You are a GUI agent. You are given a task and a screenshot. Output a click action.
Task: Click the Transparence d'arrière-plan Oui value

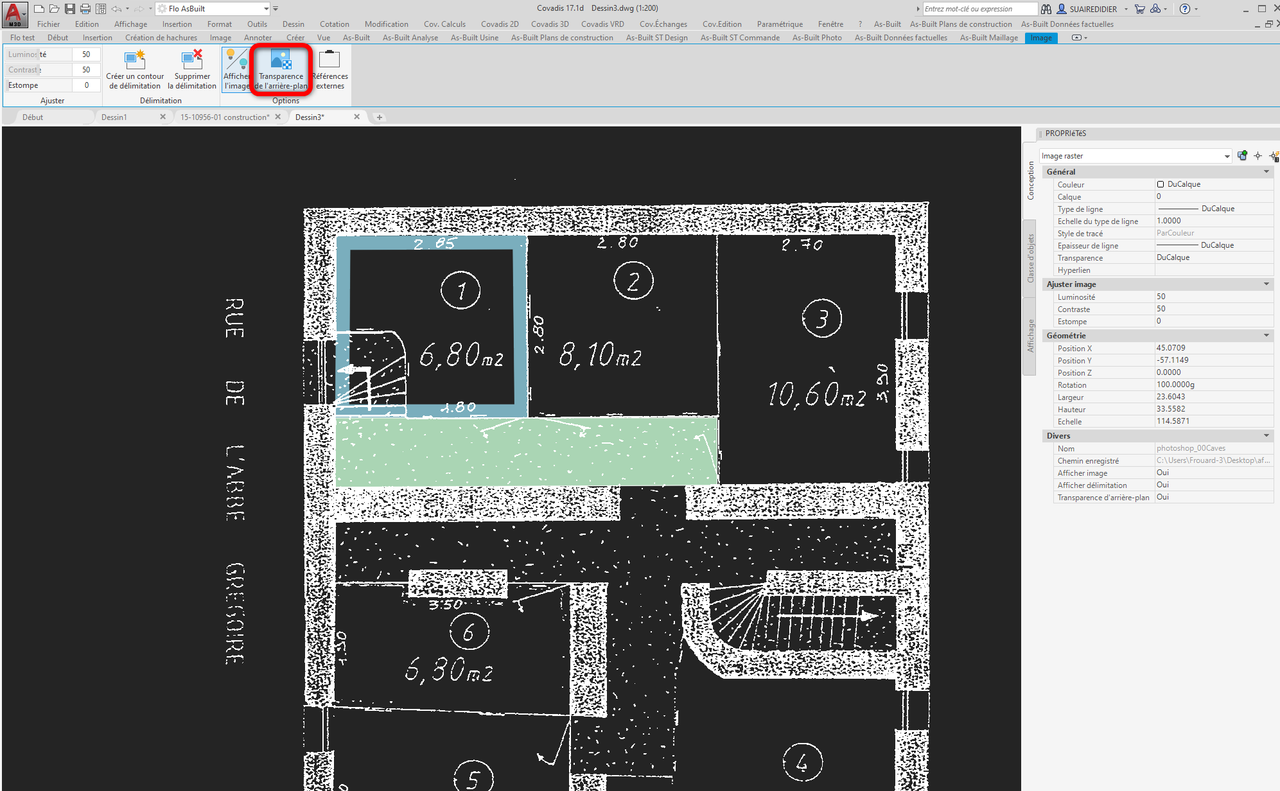[x=1215, y=497]
